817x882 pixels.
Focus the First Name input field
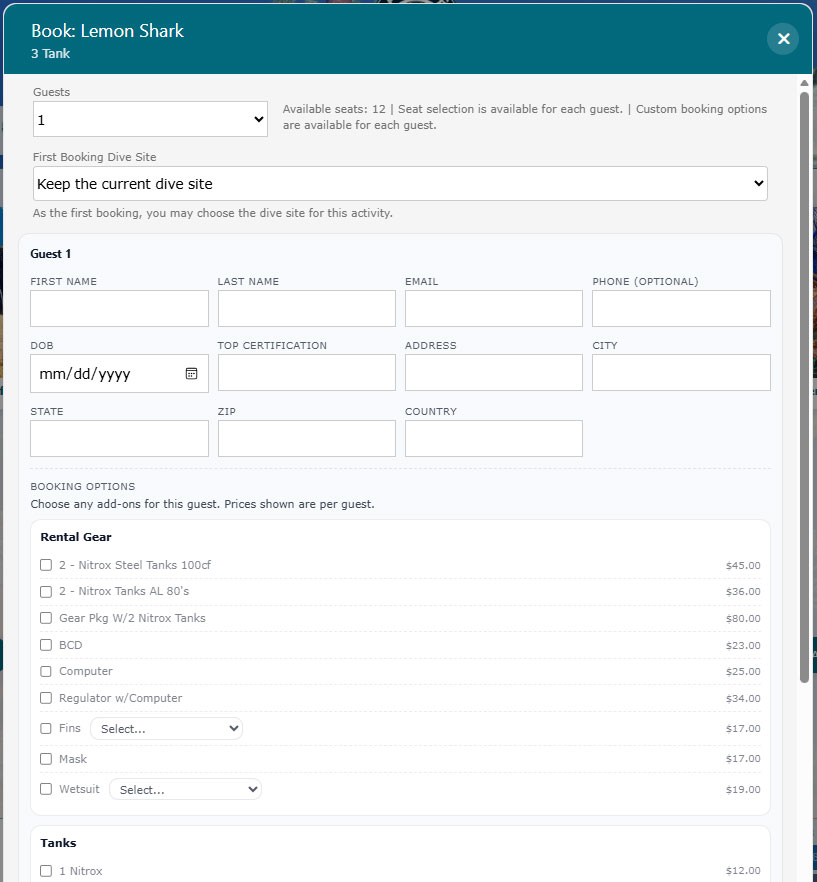[x=119, y=308]
